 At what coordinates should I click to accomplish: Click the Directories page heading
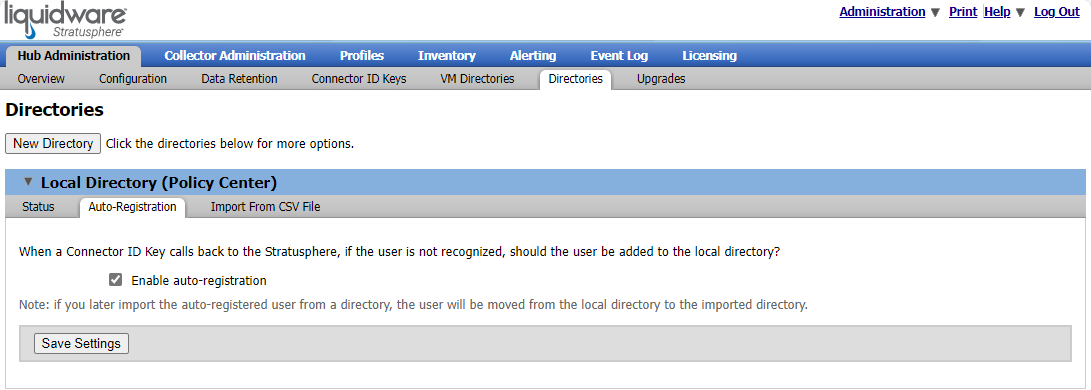coord(54,110)
